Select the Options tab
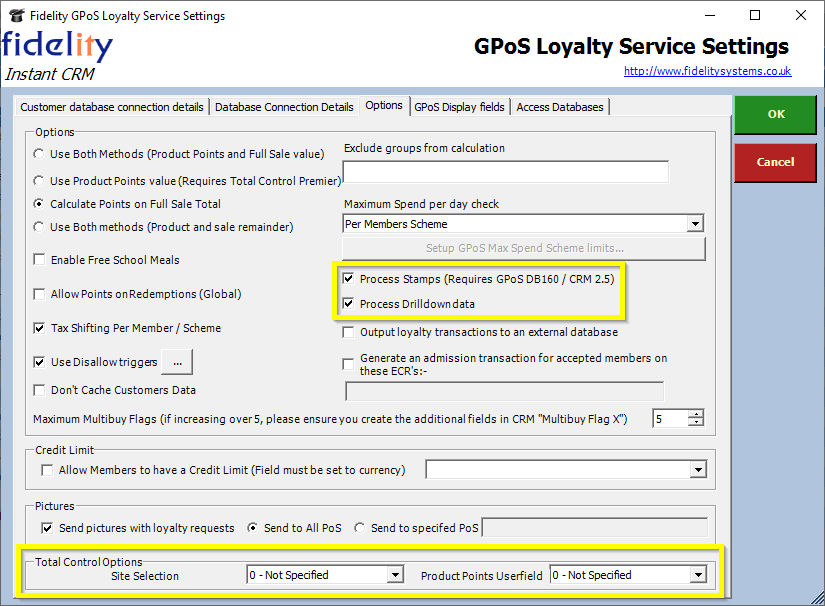This screenshot has width=825, height=606. coord(384,106)
